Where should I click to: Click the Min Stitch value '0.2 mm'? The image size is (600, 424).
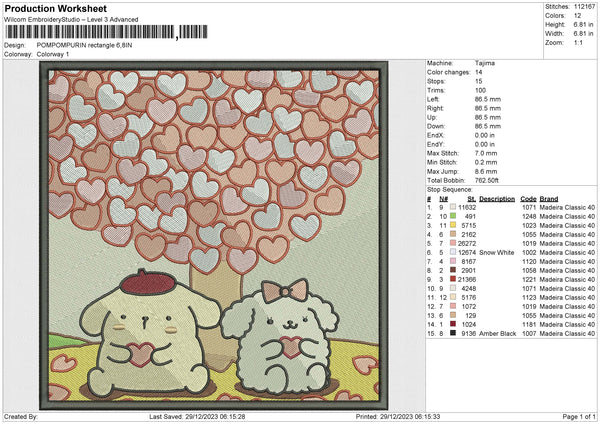pyautogui.click(x=486, y=162)
